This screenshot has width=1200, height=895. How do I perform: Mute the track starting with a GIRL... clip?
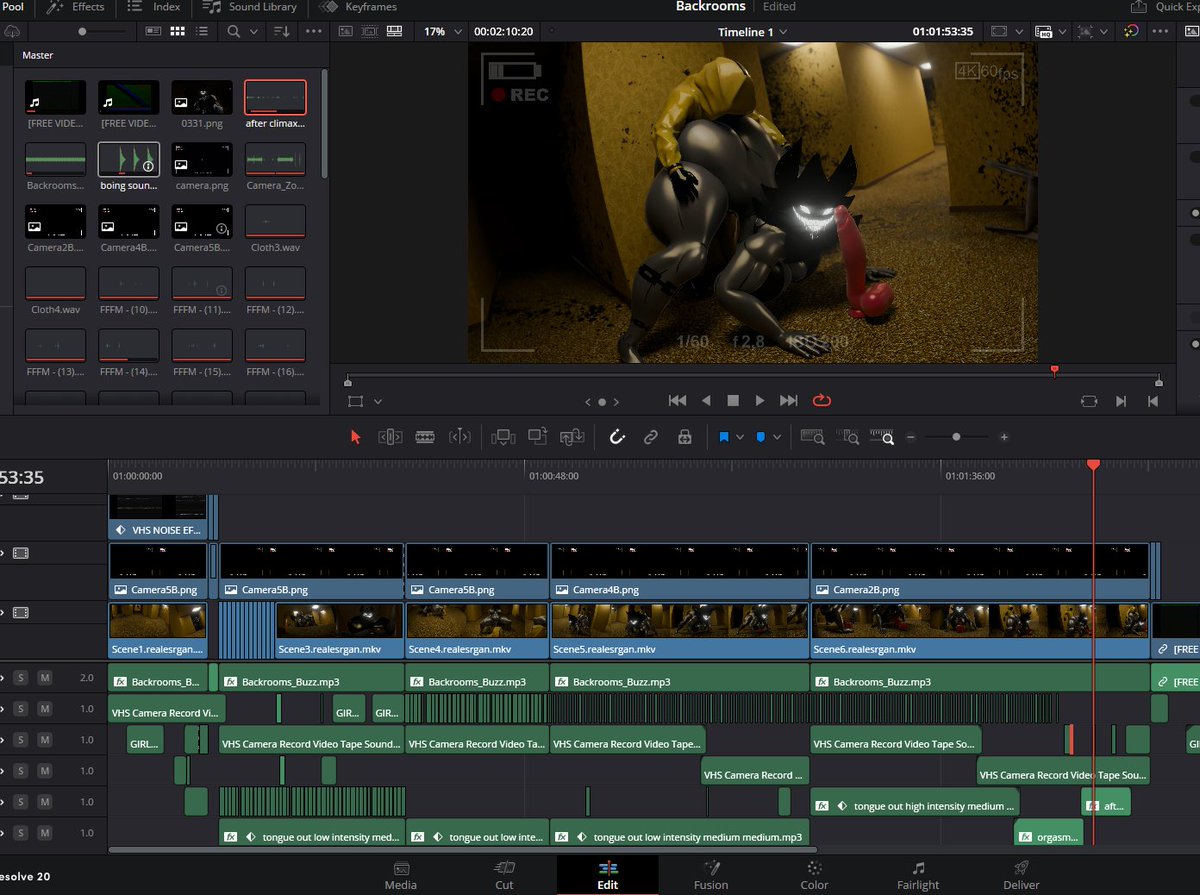(x=44, y=739)
